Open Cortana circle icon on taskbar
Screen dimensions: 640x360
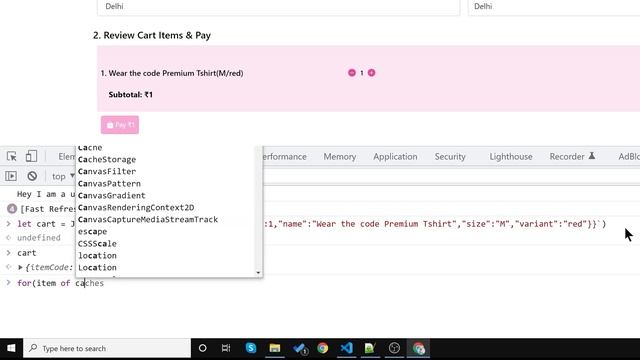point(202,348)
